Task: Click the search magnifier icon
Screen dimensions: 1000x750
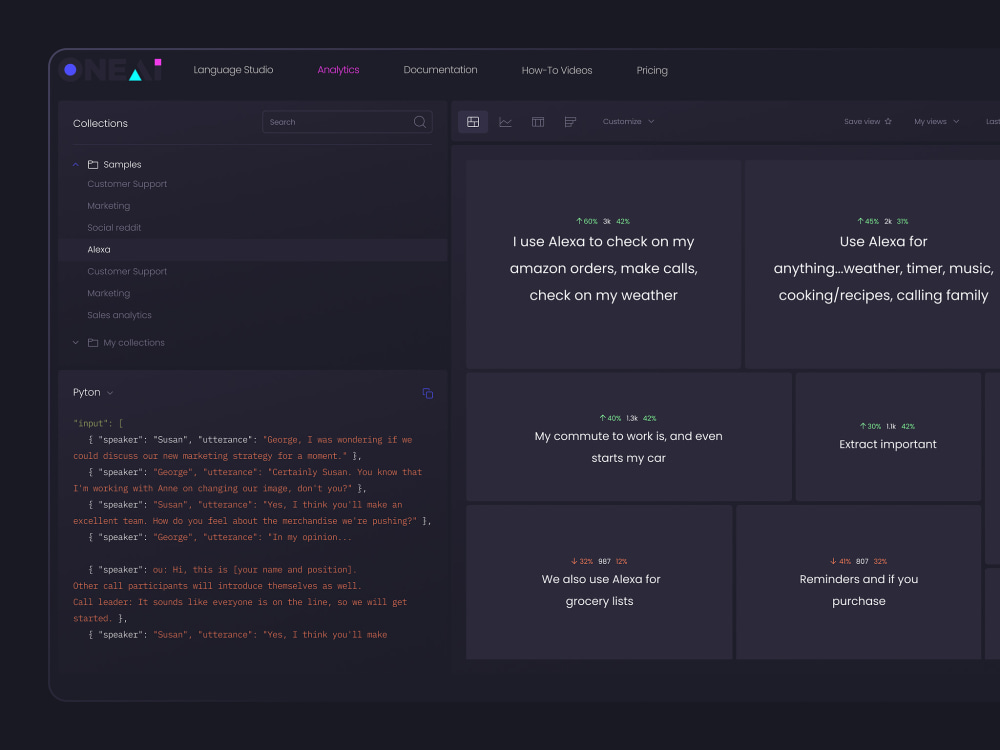Action: click(420, 122)
